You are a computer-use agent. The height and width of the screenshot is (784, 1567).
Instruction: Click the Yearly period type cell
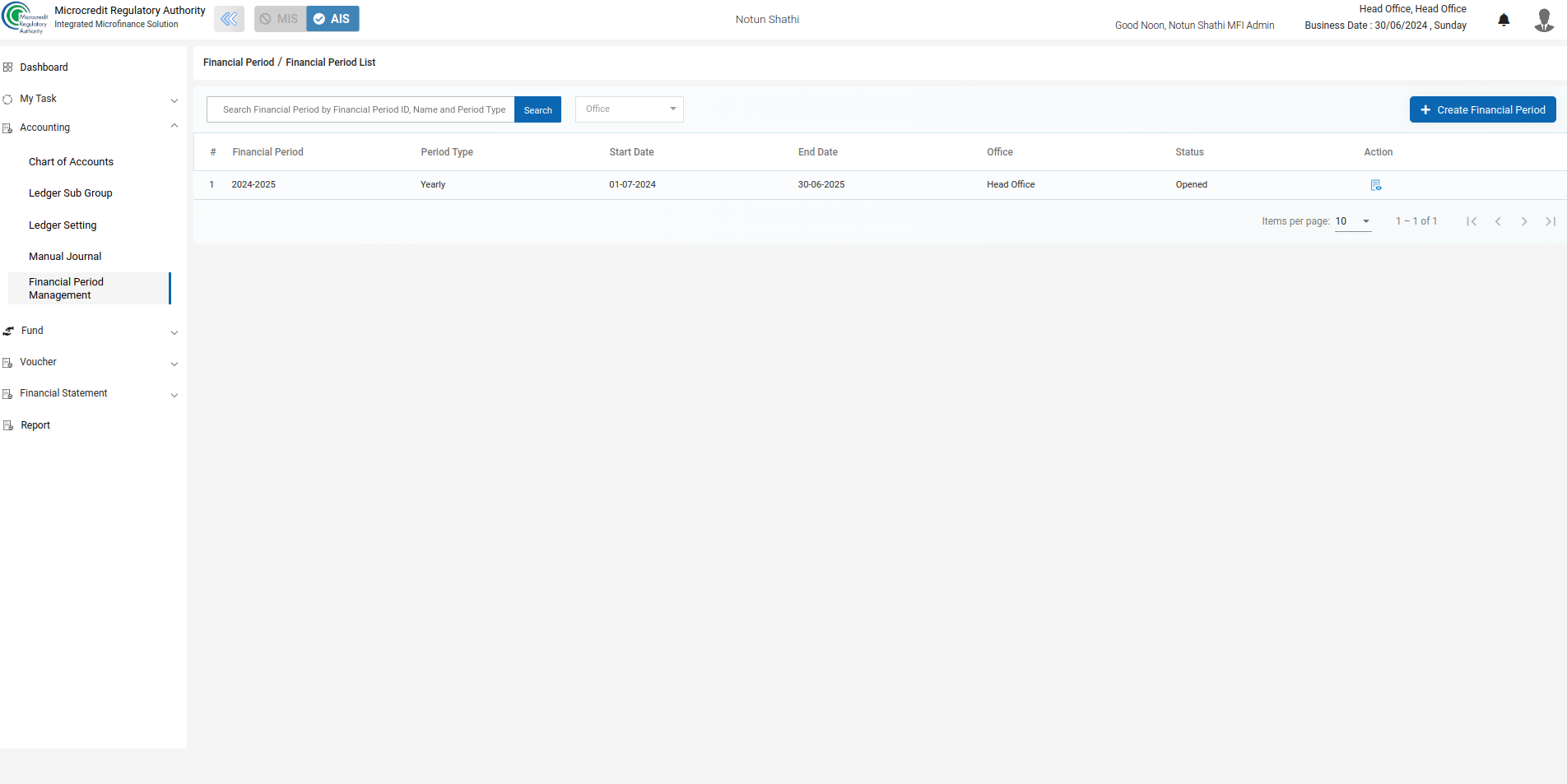[433, 185]
